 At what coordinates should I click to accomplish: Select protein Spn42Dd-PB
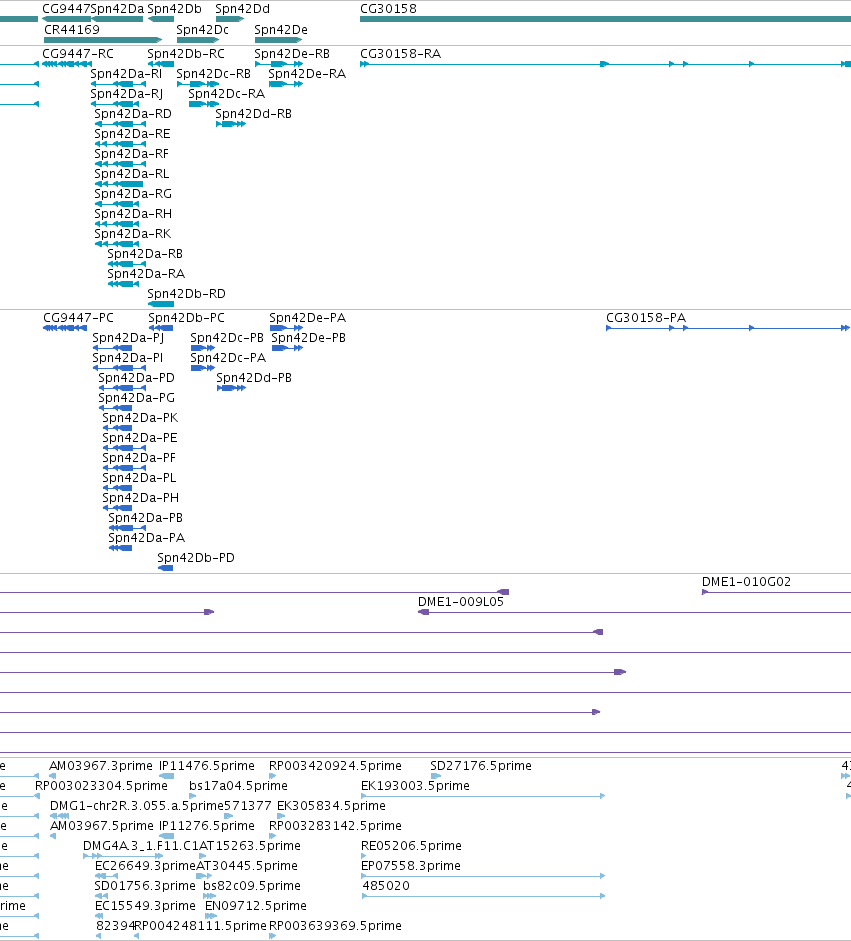[254, 377]
